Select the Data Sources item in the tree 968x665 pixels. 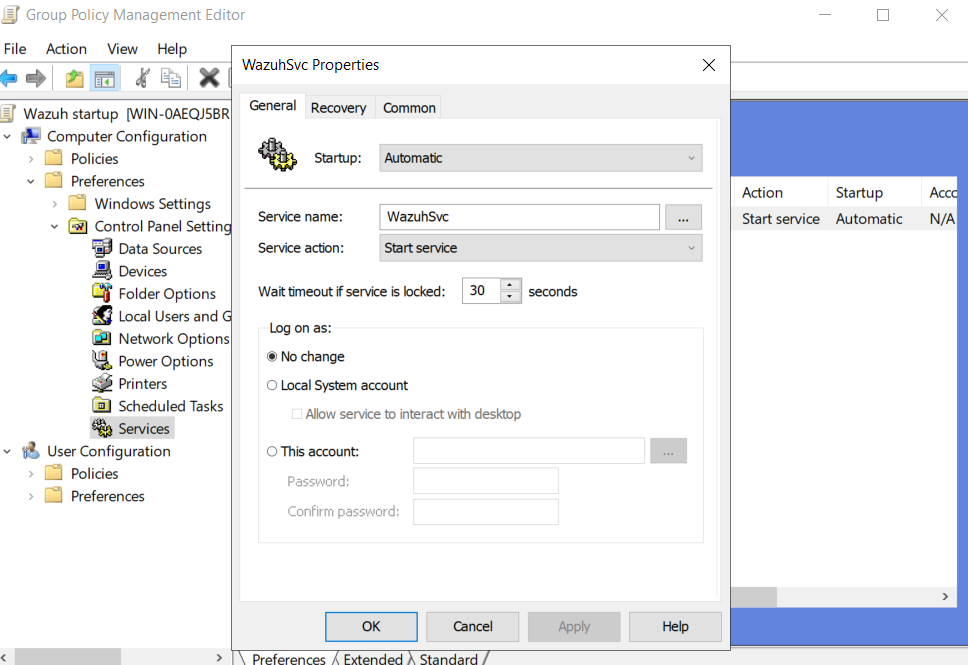159,248
